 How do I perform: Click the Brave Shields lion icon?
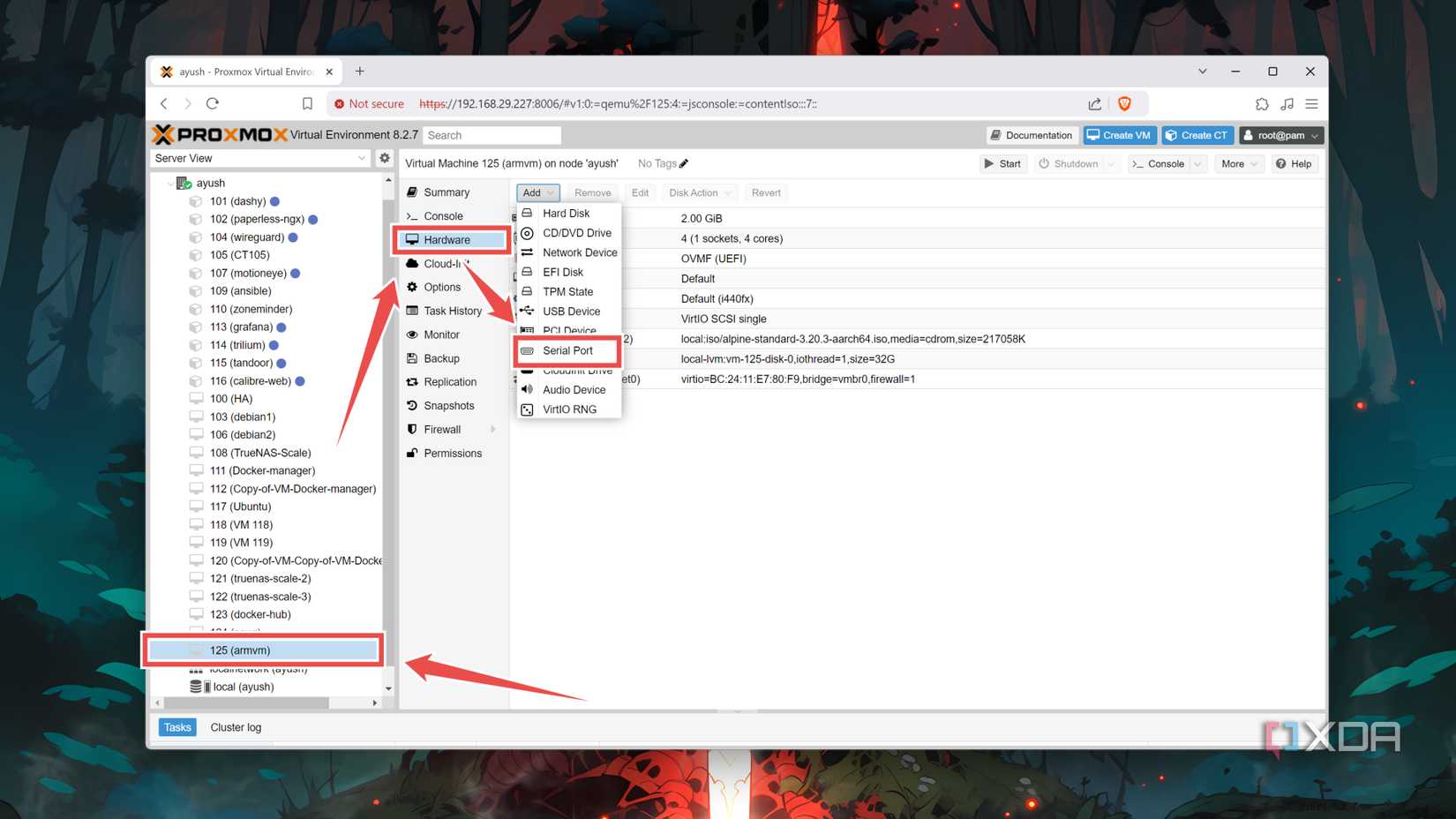1124,103
